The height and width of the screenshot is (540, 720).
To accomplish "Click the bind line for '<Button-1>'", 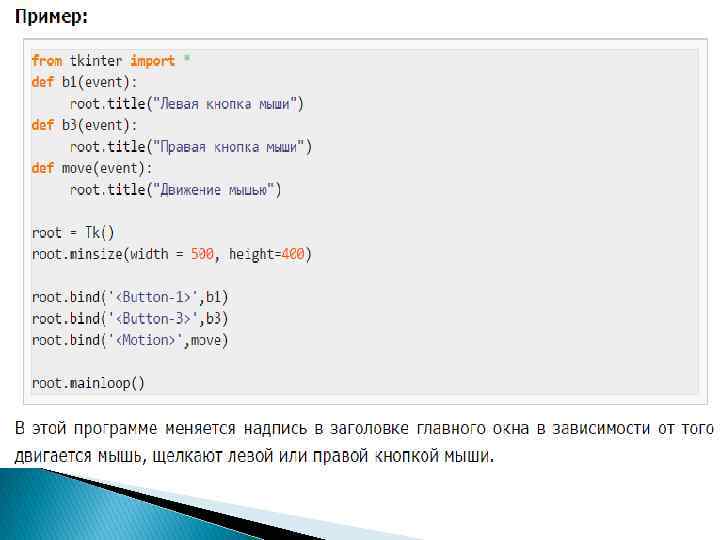I will click(x=130, y=297).
